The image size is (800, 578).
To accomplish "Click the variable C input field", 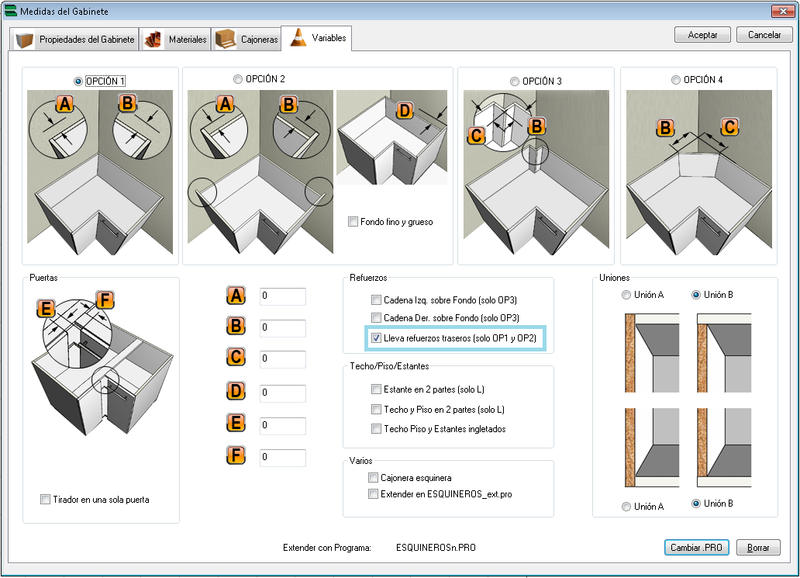I will click(283, 359).
